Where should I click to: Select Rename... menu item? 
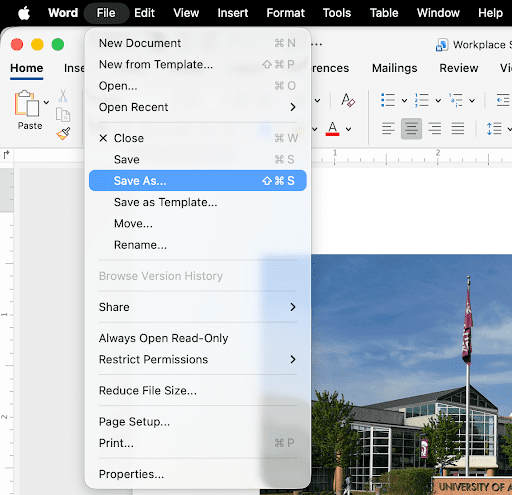point(198,245)
